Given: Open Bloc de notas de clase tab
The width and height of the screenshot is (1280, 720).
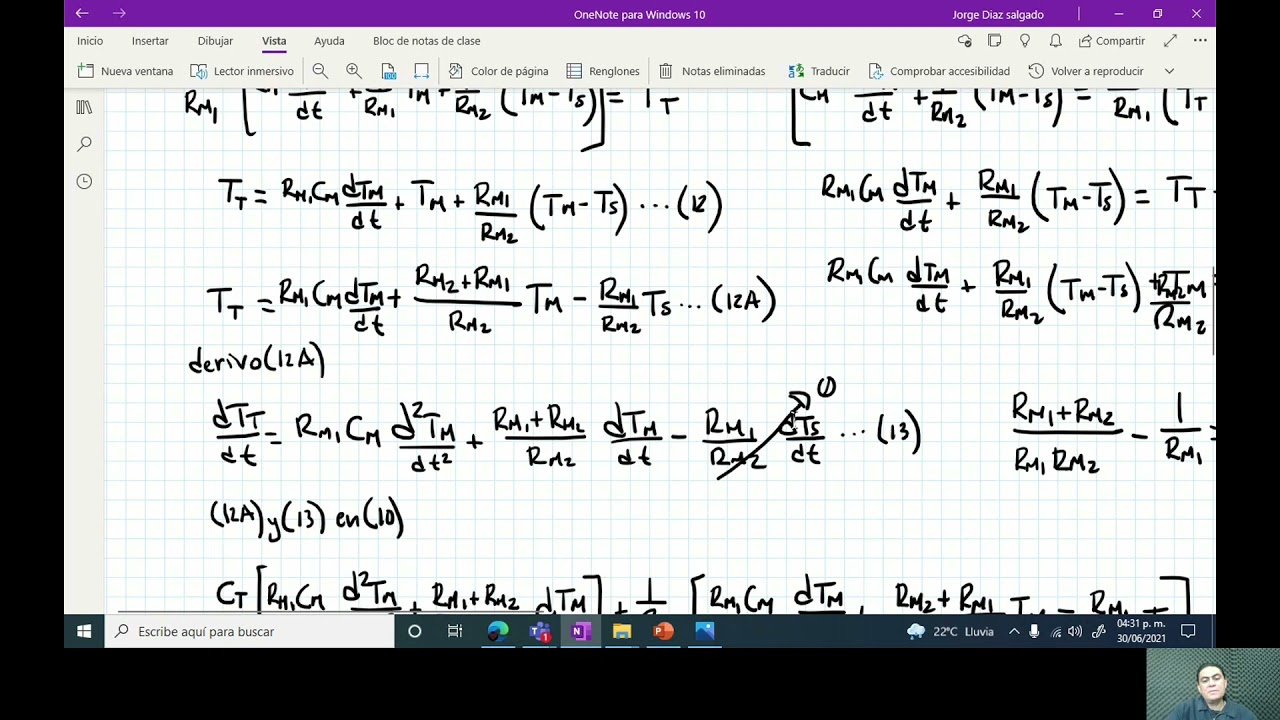Looking at the screenshot, I should coord(427,41).
